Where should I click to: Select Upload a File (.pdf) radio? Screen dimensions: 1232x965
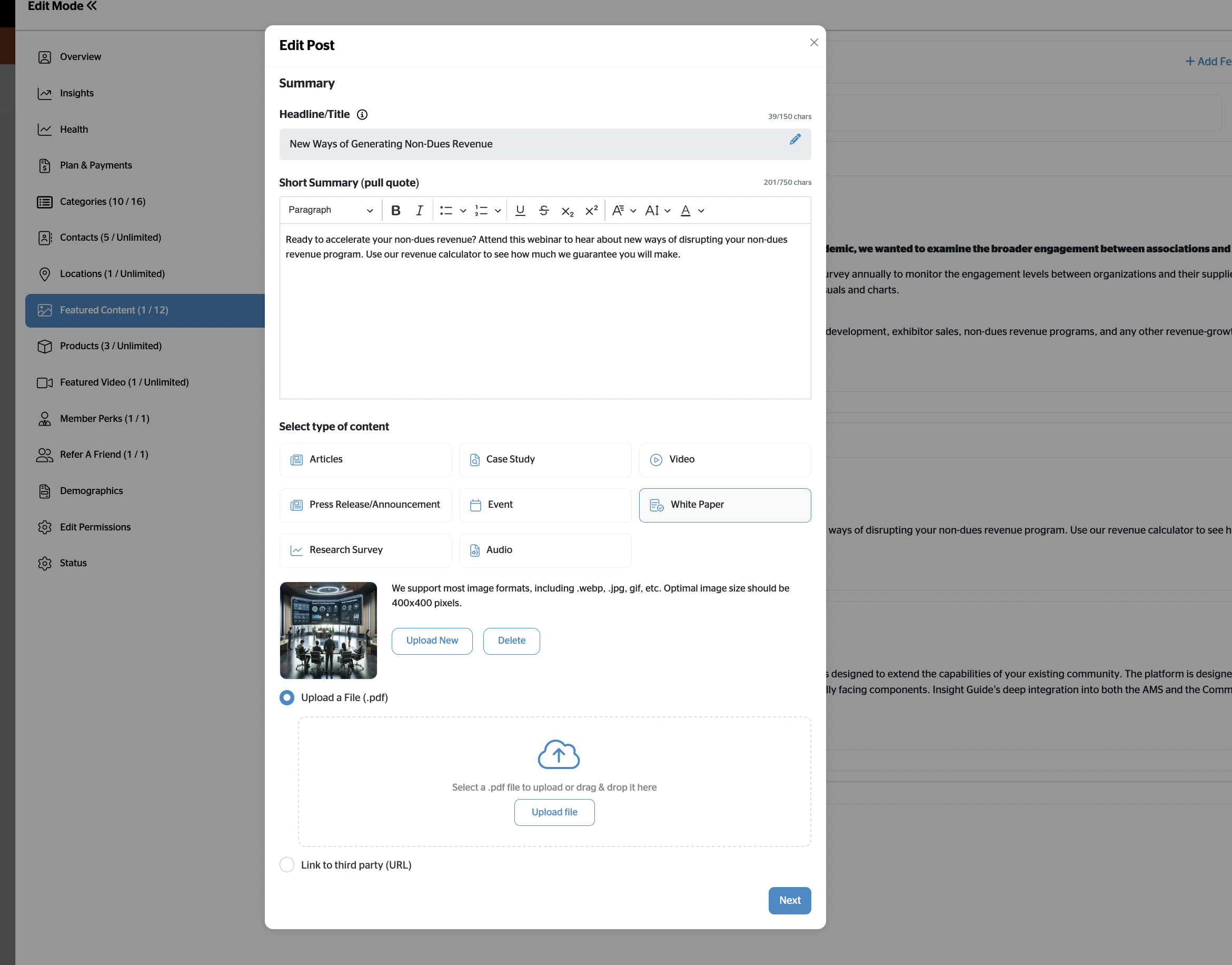click(287, 698)
